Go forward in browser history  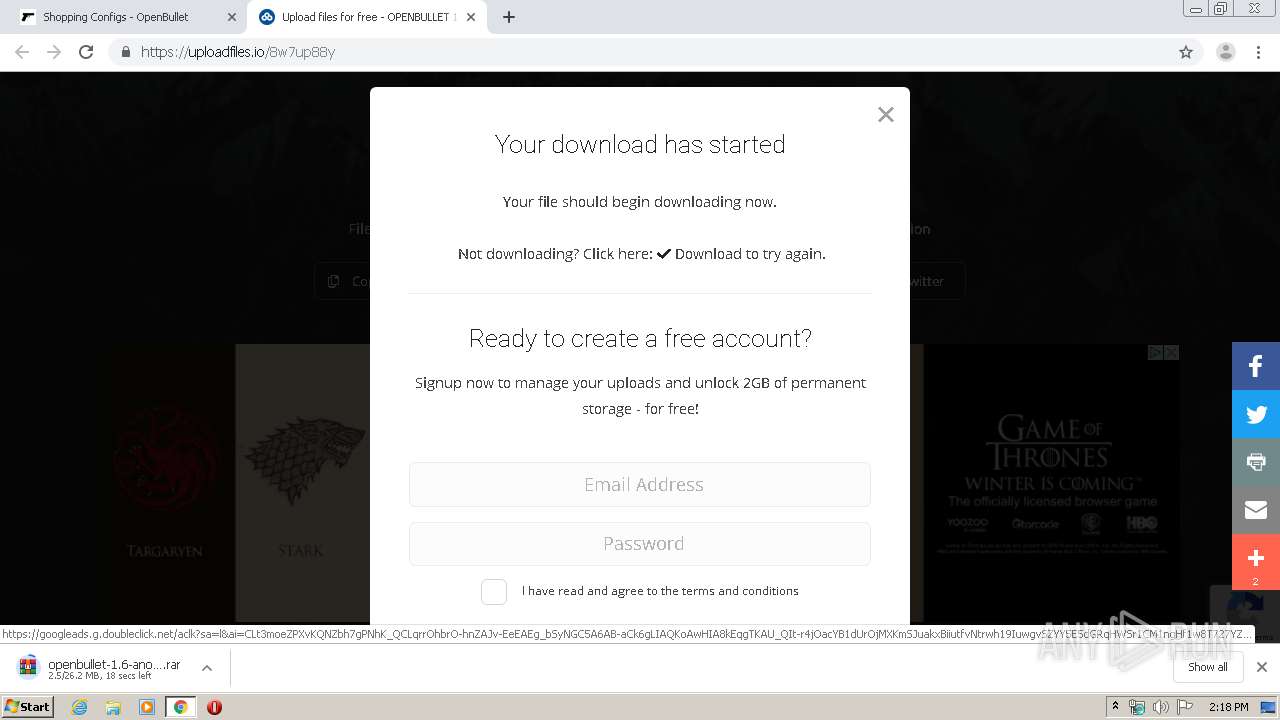[x=54, y=52]
